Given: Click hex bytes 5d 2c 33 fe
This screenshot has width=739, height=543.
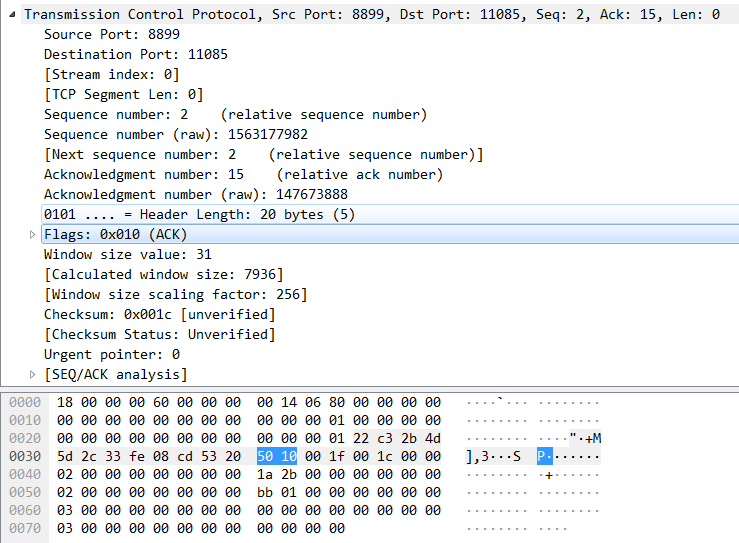Looking at the screenshot, I should [x=100, y=456].
